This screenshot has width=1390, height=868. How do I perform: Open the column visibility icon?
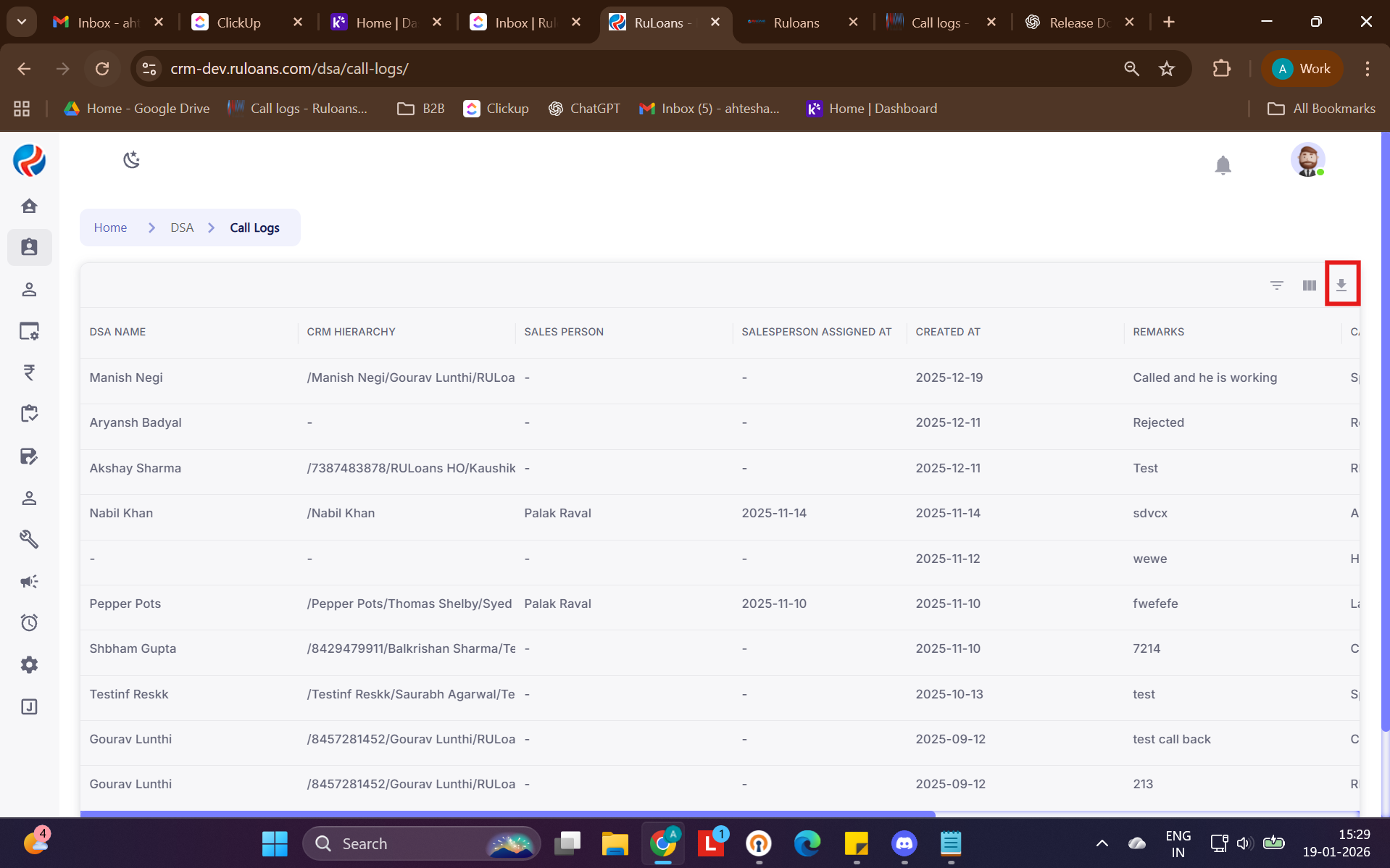pyautogui.click(x=1309, y=285)
